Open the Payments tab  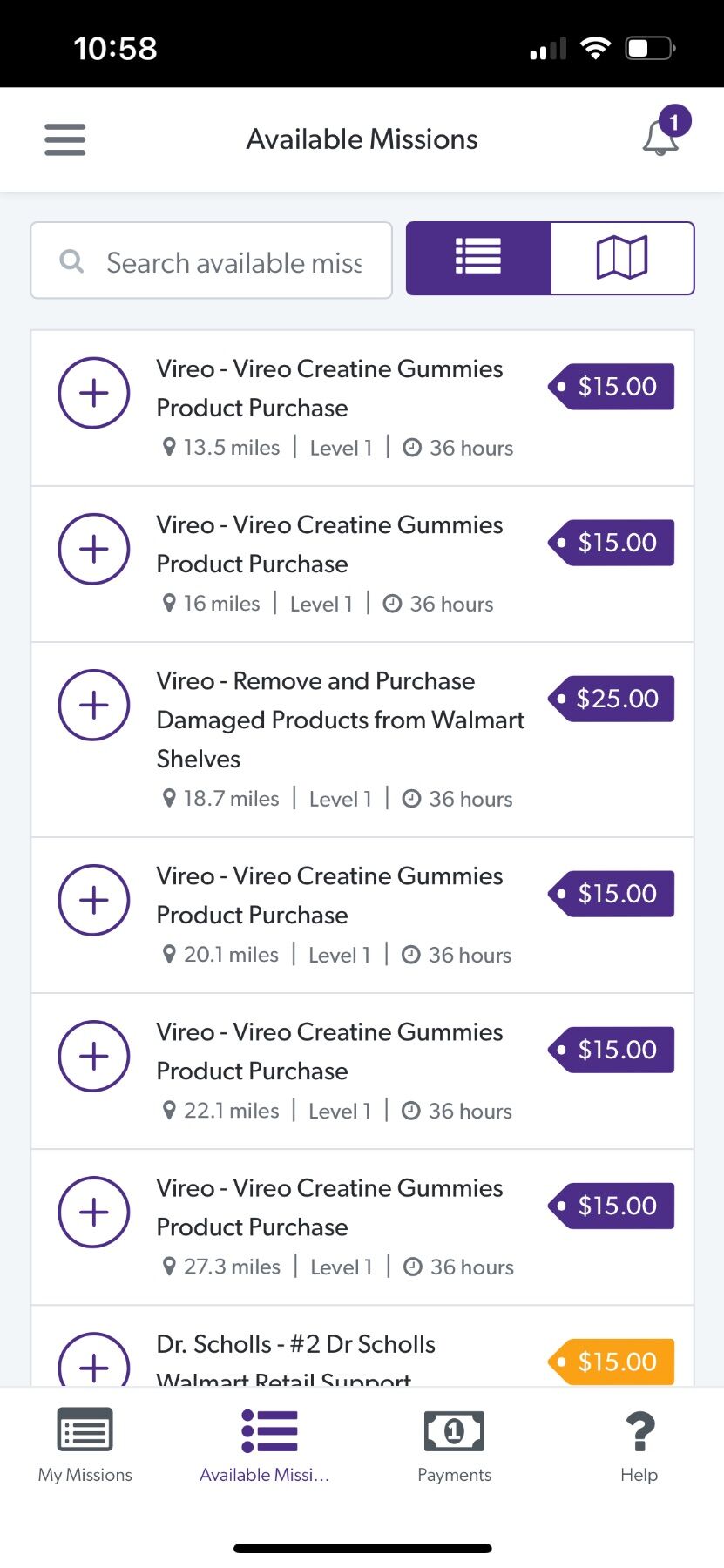pyautogui.click(x=454, y=1445)
